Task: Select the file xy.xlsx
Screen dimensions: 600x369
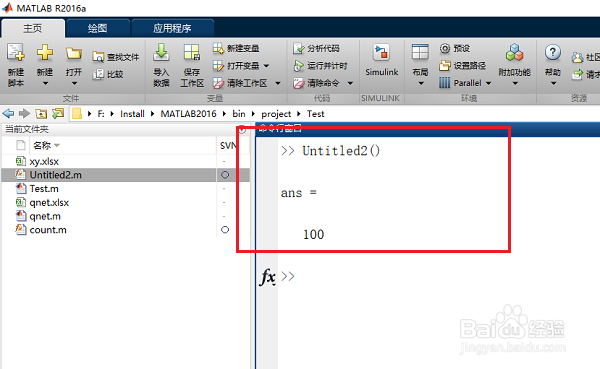Action: pos(44,162)
